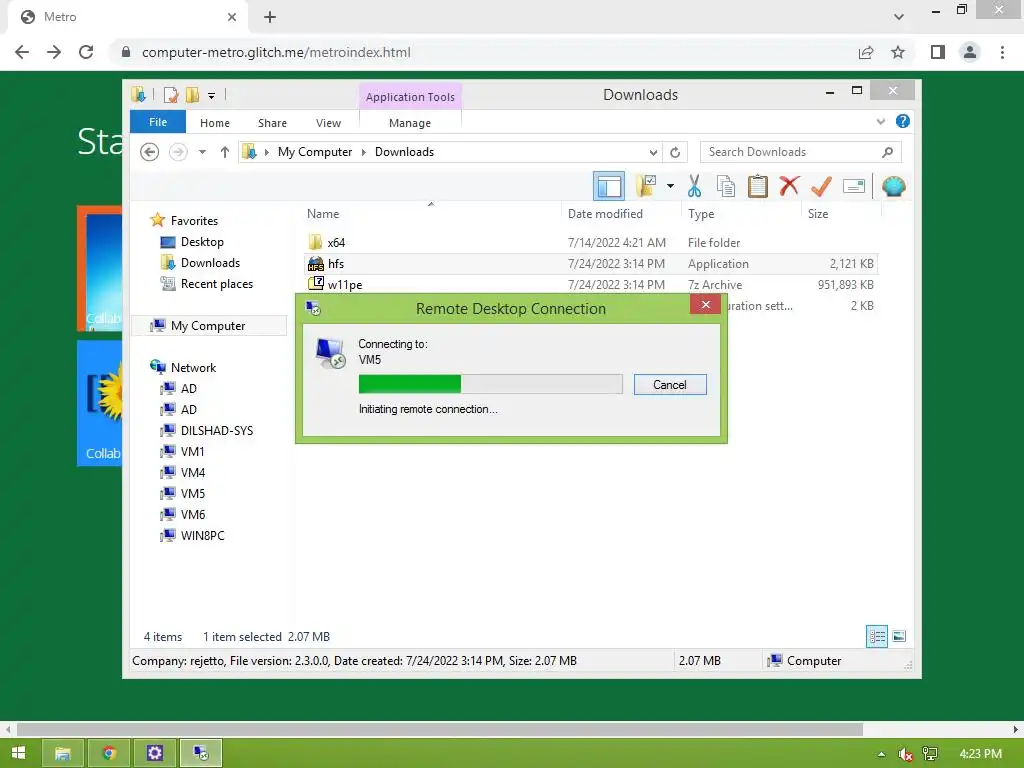Viewport: 1024px width, 768px height.
Task: Select VM6 network computer
Action: coord(193,514)
